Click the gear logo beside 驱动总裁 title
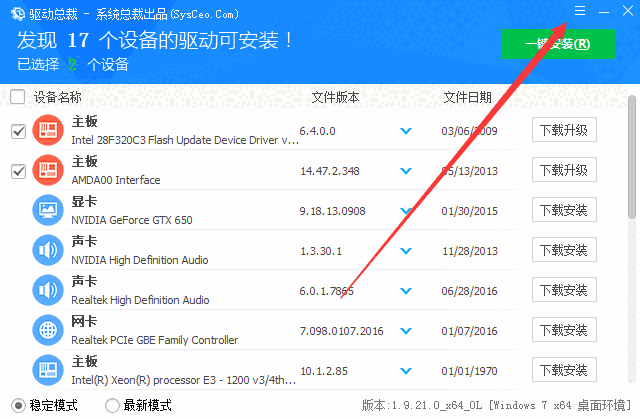Viewport: 640px width, 419px height. 18,13
